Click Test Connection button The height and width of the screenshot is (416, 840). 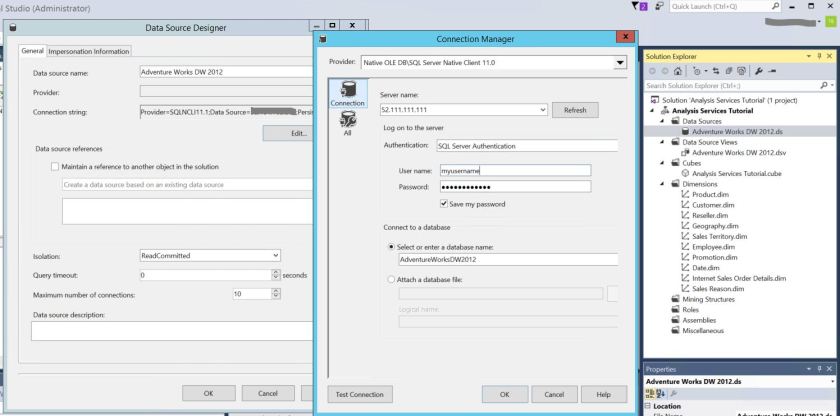point(360,395)
